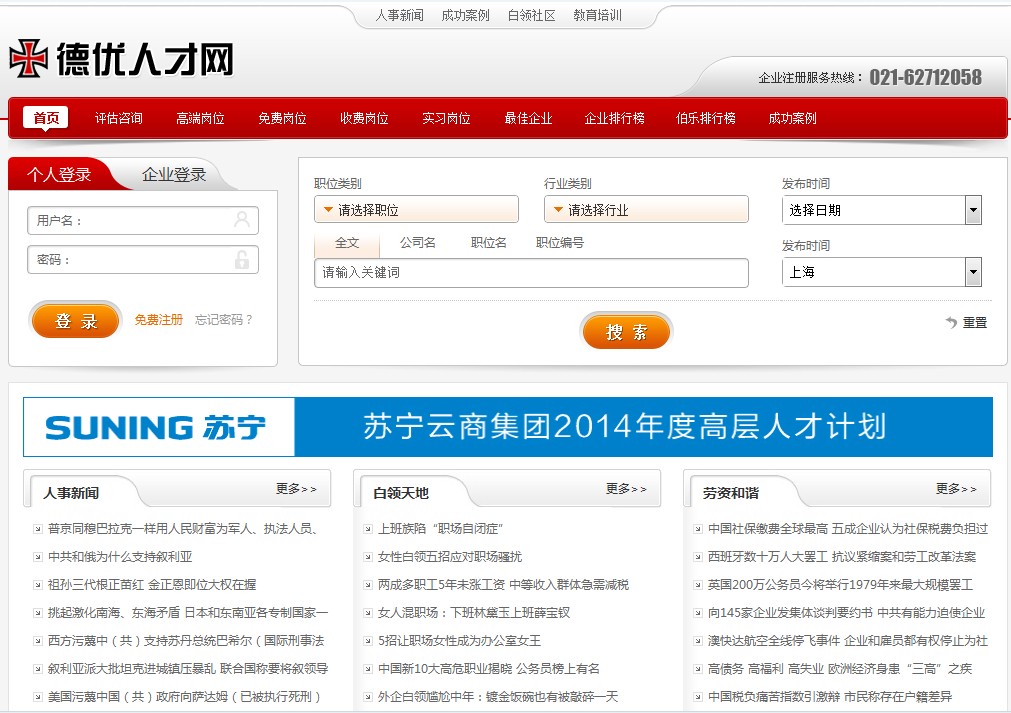Open article 中国社保缴费全球最高
The width and height of the screenshot is (1011, 713).
(848, 529)
